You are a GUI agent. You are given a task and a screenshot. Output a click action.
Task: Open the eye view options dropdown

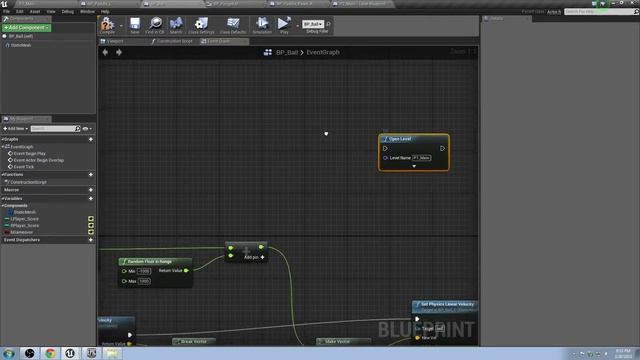coord(87,129)
